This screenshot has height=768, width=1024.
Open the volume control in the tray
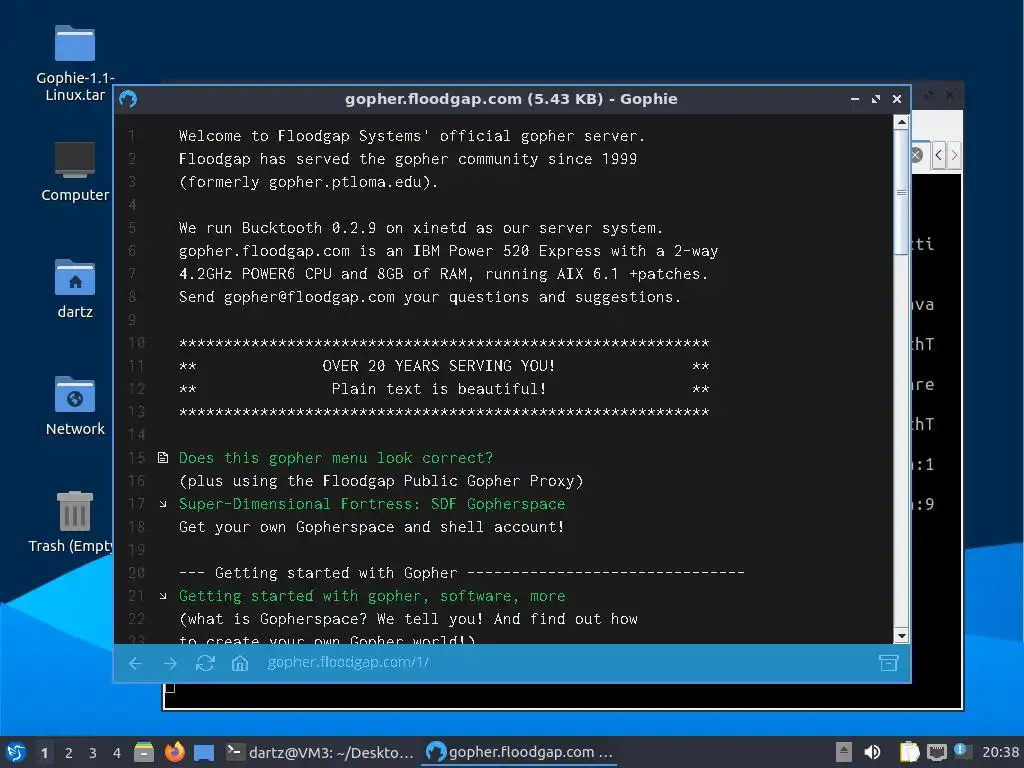(872, 752)
